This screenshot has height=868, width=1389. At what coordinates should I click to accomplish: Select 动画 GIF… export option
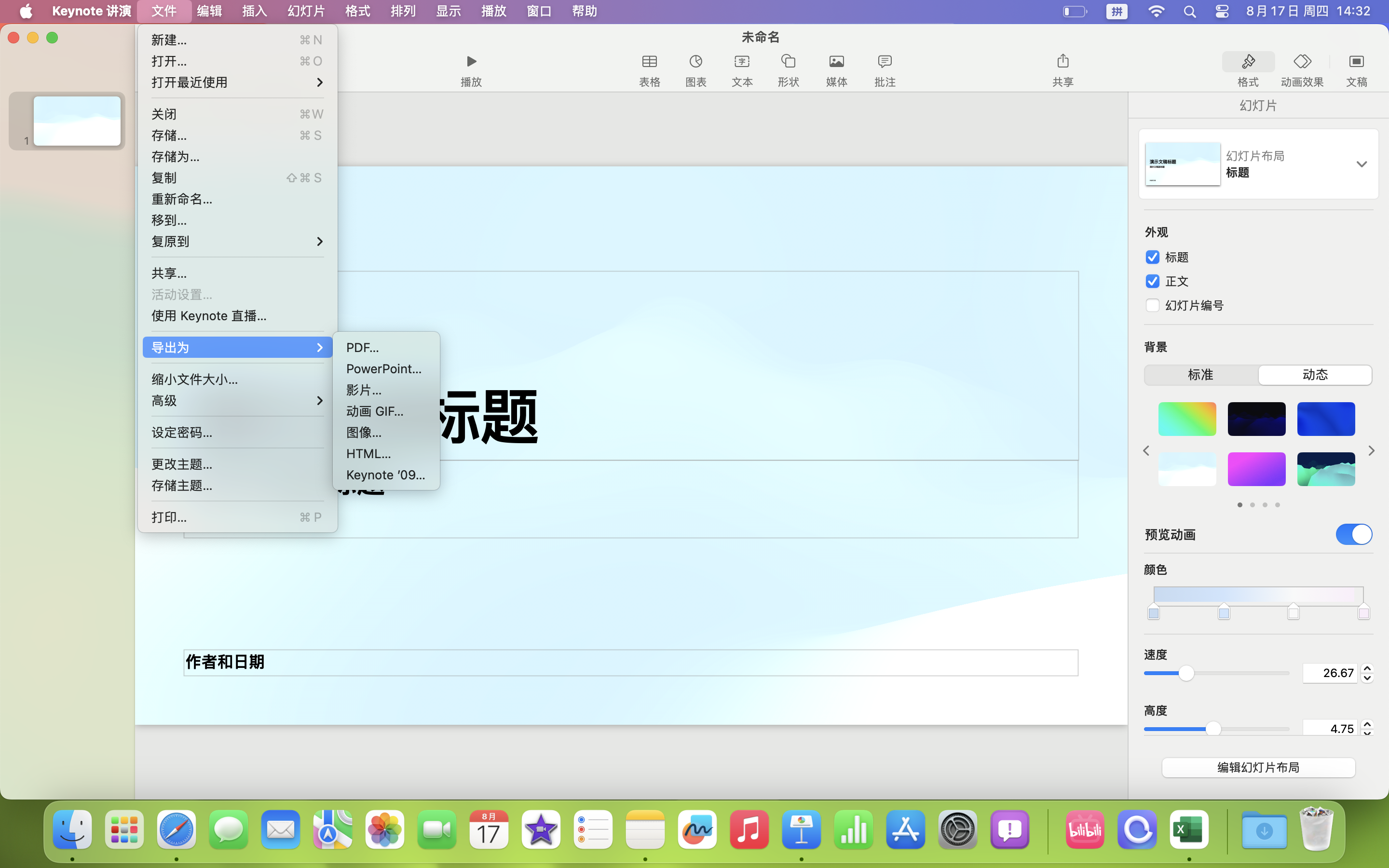[374, 411]
